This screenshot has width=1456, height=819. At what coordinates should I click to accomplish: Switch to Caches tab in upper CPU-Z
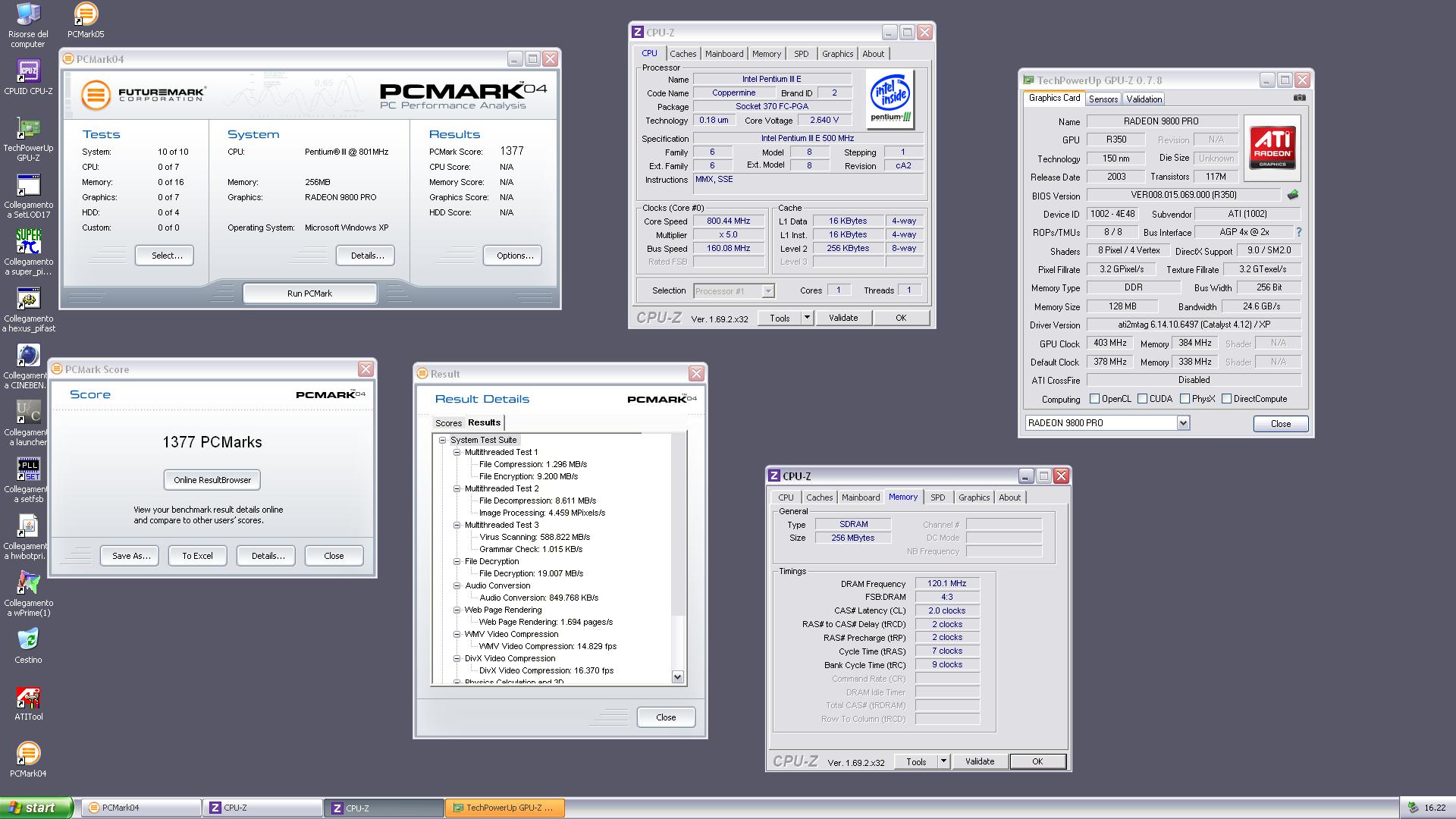tap(682, 54)
